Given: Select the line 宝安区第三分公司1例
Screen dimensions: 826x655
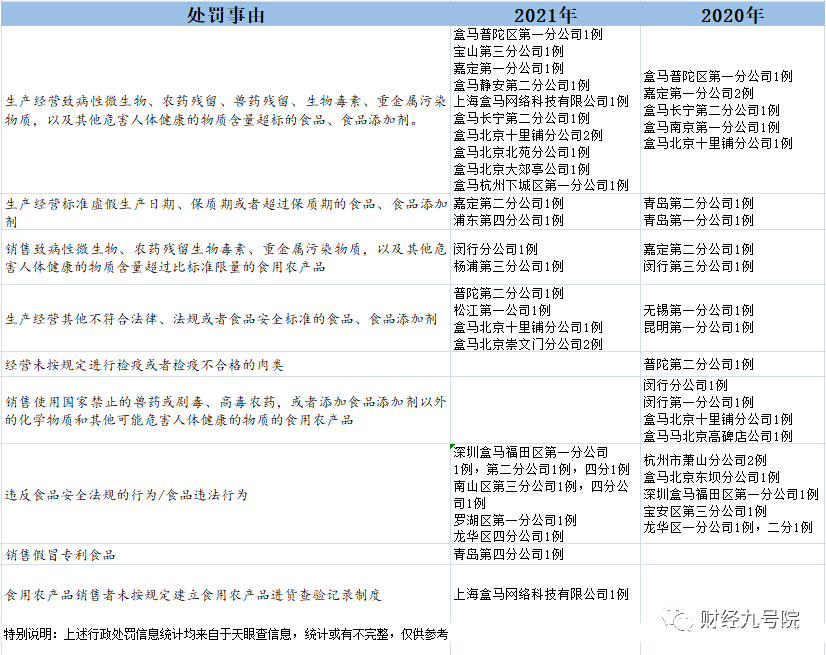Looking at the screenshot, I should 705,511.
